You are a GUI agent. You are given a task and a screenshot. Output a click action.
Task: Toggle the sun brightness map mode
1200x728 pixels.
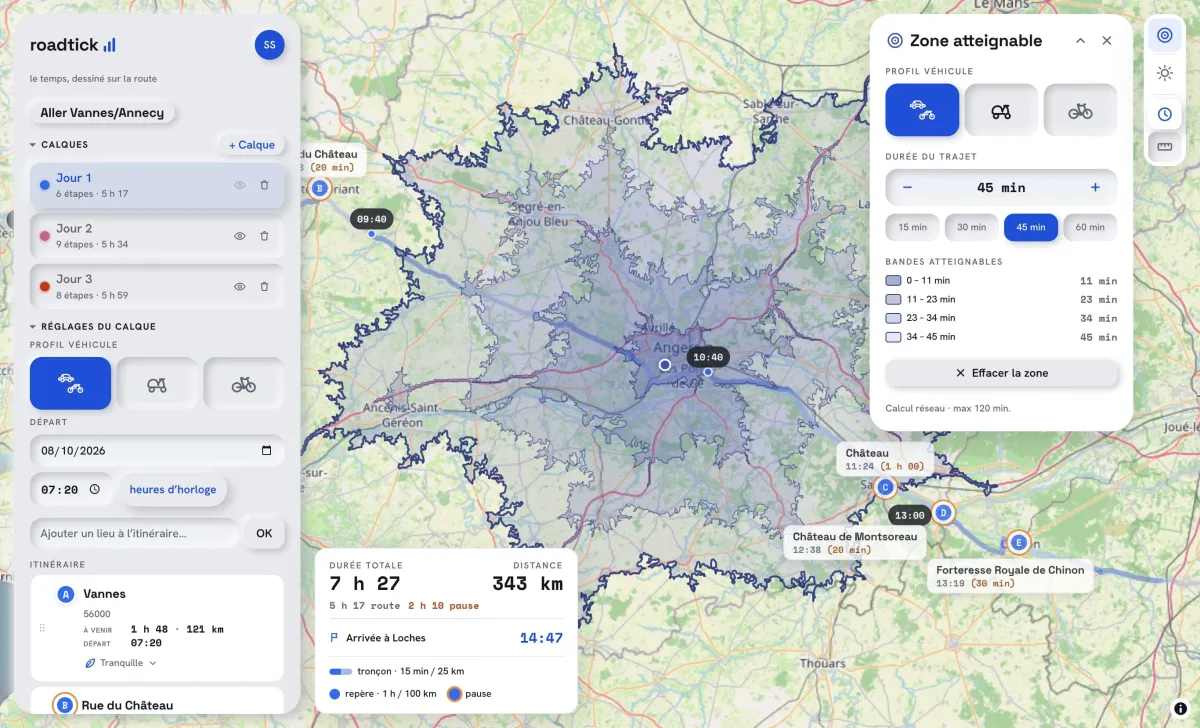click(1164, 73)
